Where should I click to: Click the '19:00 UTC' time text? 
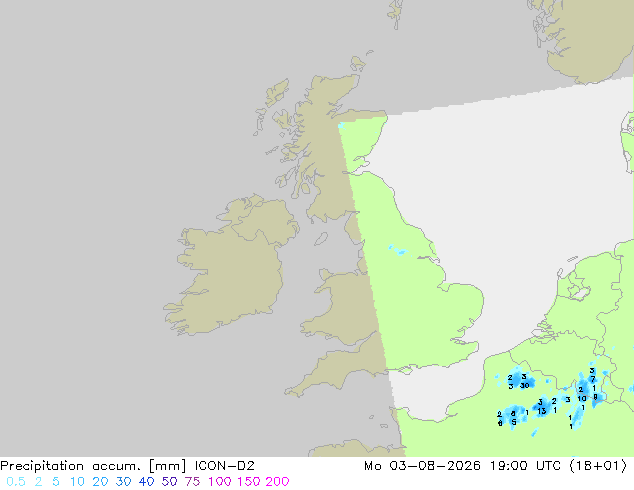click(x=525, y=466)
